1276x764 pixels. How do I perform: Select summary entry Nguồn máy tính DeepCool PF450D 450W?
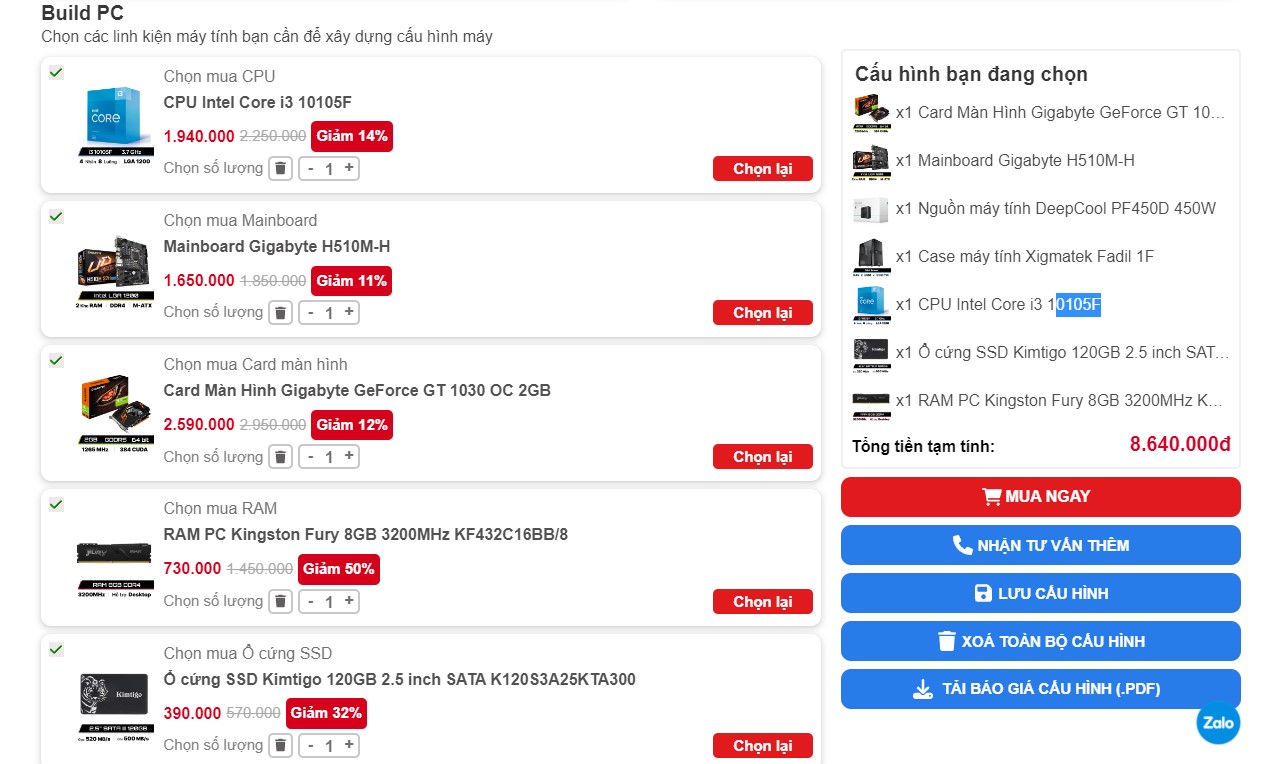[1056, 208]
